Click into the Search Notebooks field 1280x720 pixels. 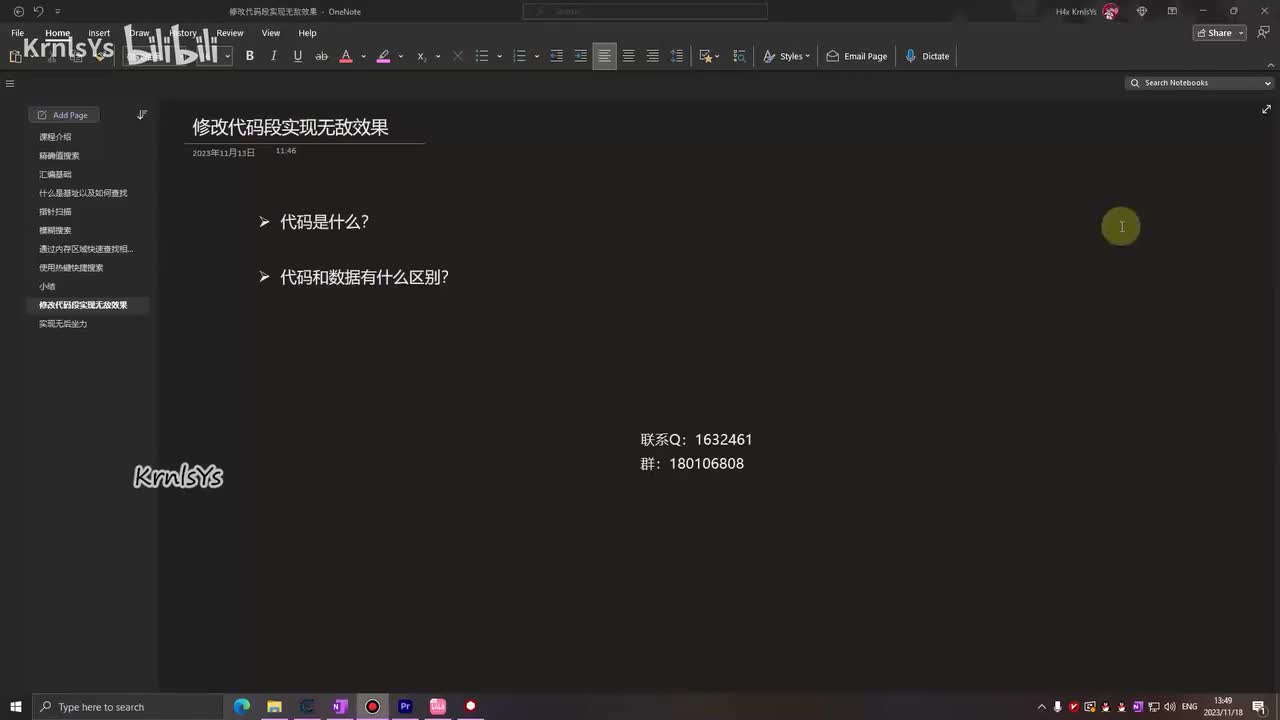click(x=1195, y=83)
